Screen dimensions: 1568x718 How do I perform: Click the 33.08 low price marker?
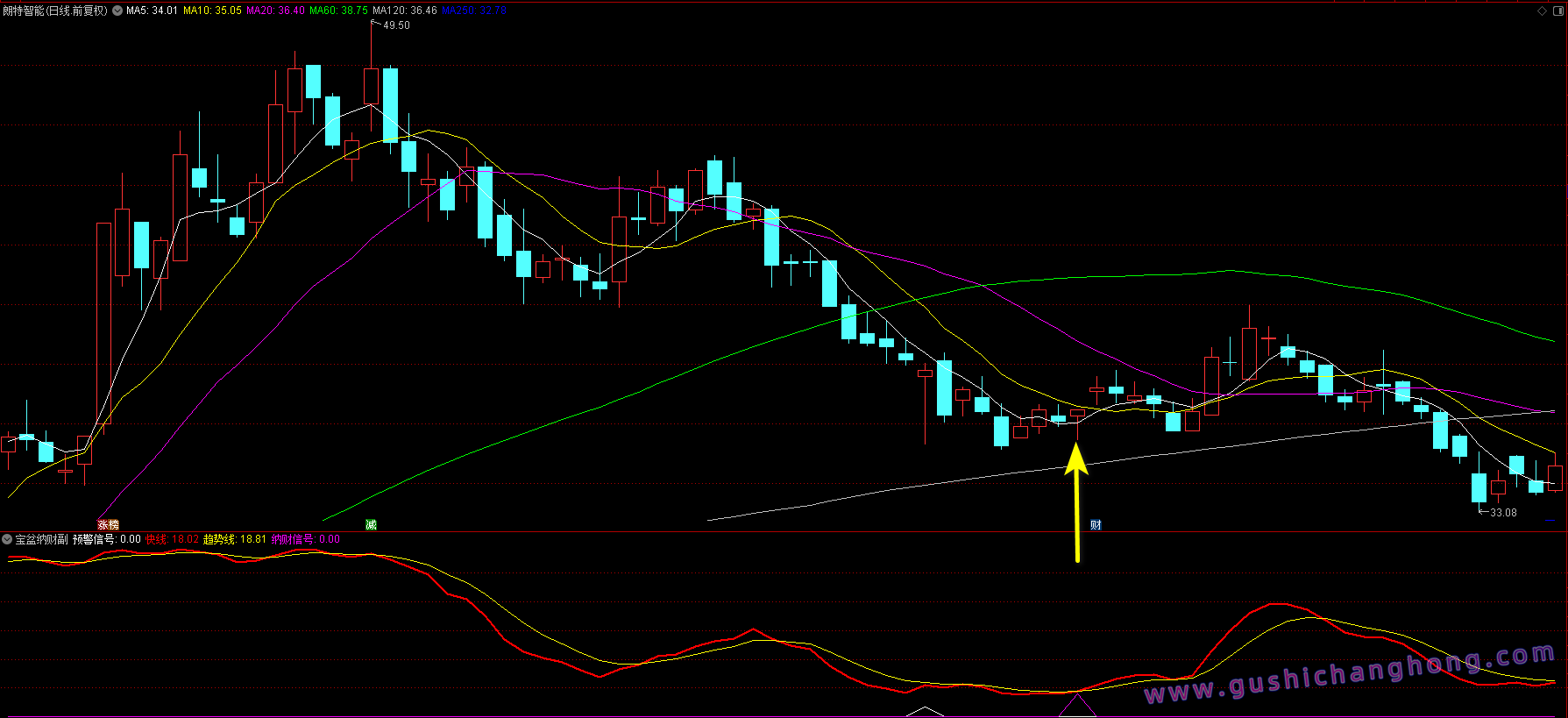point(1502,512)
